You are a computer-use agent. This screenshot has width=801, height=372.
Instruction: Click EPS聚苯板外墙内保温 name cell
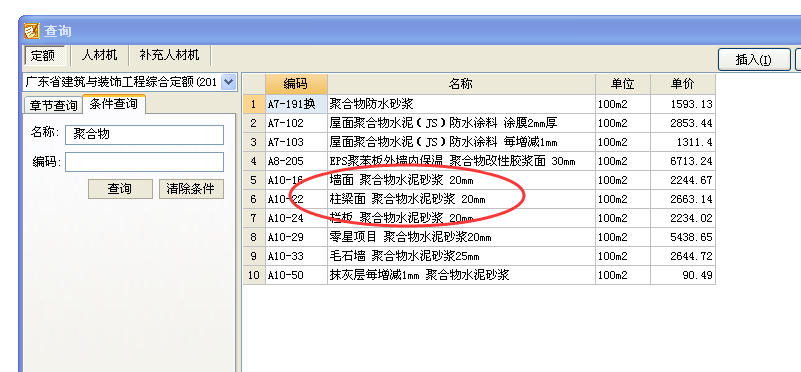(461, 161)
